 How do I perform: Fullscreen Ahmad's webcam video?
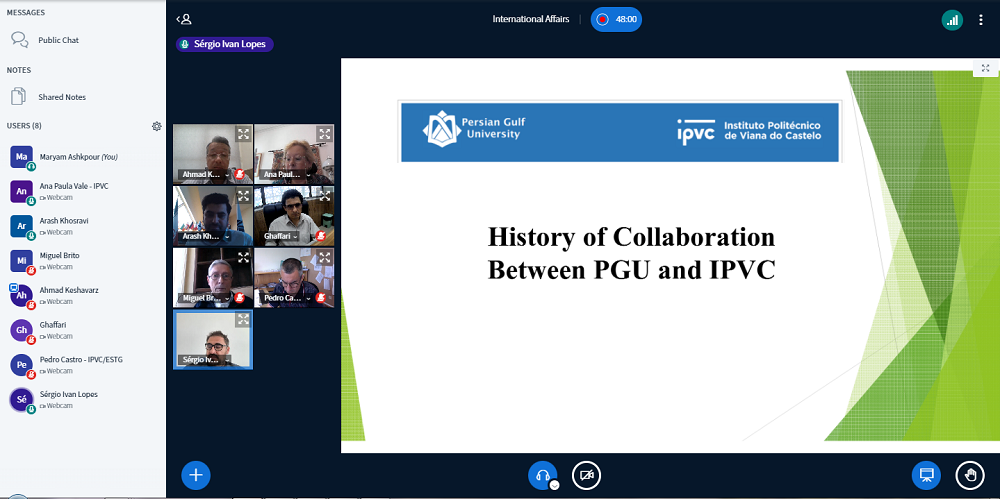tap(243, 133)
